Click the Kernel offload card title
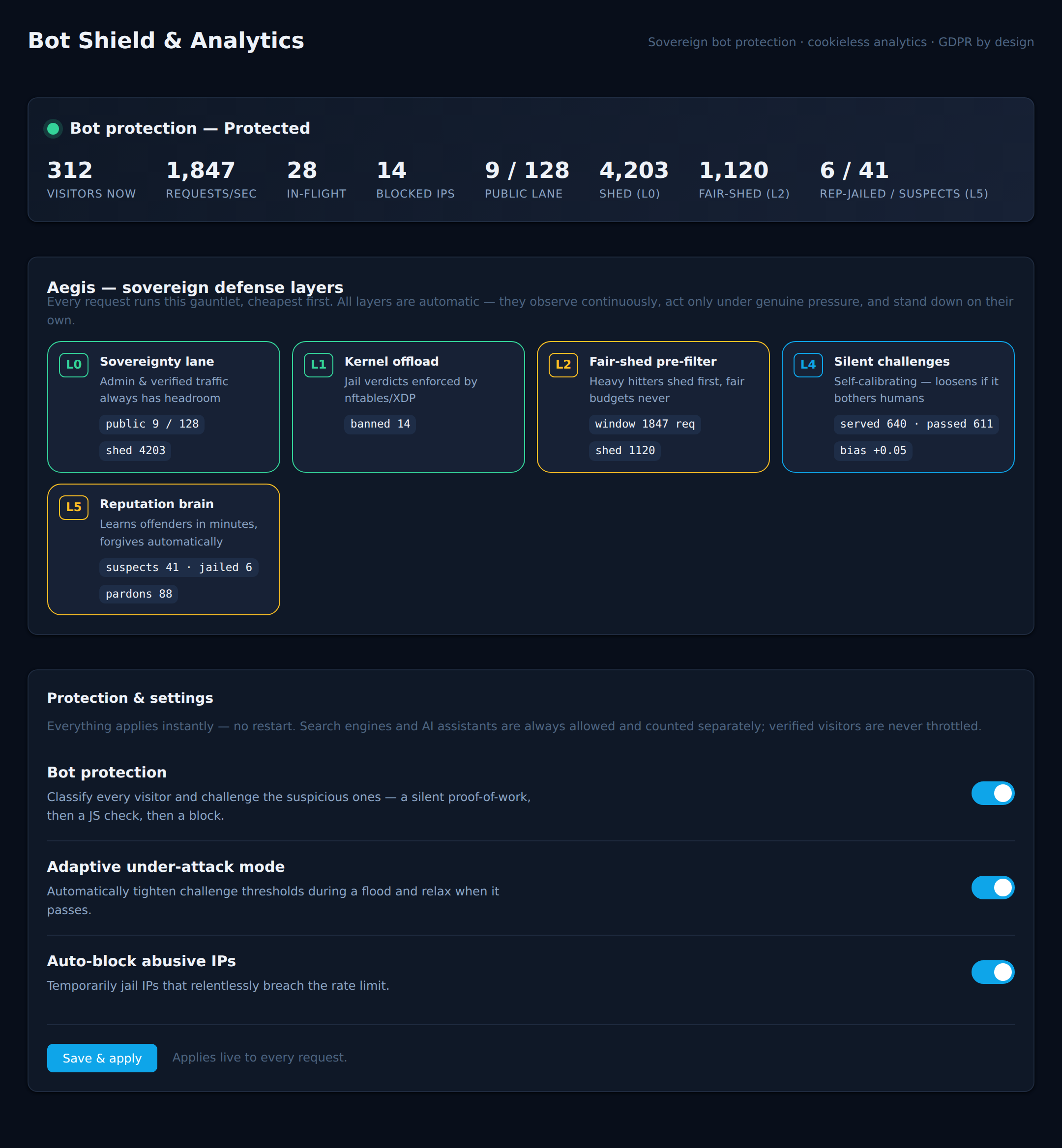1062x1148 pixels. click(391, 361)
